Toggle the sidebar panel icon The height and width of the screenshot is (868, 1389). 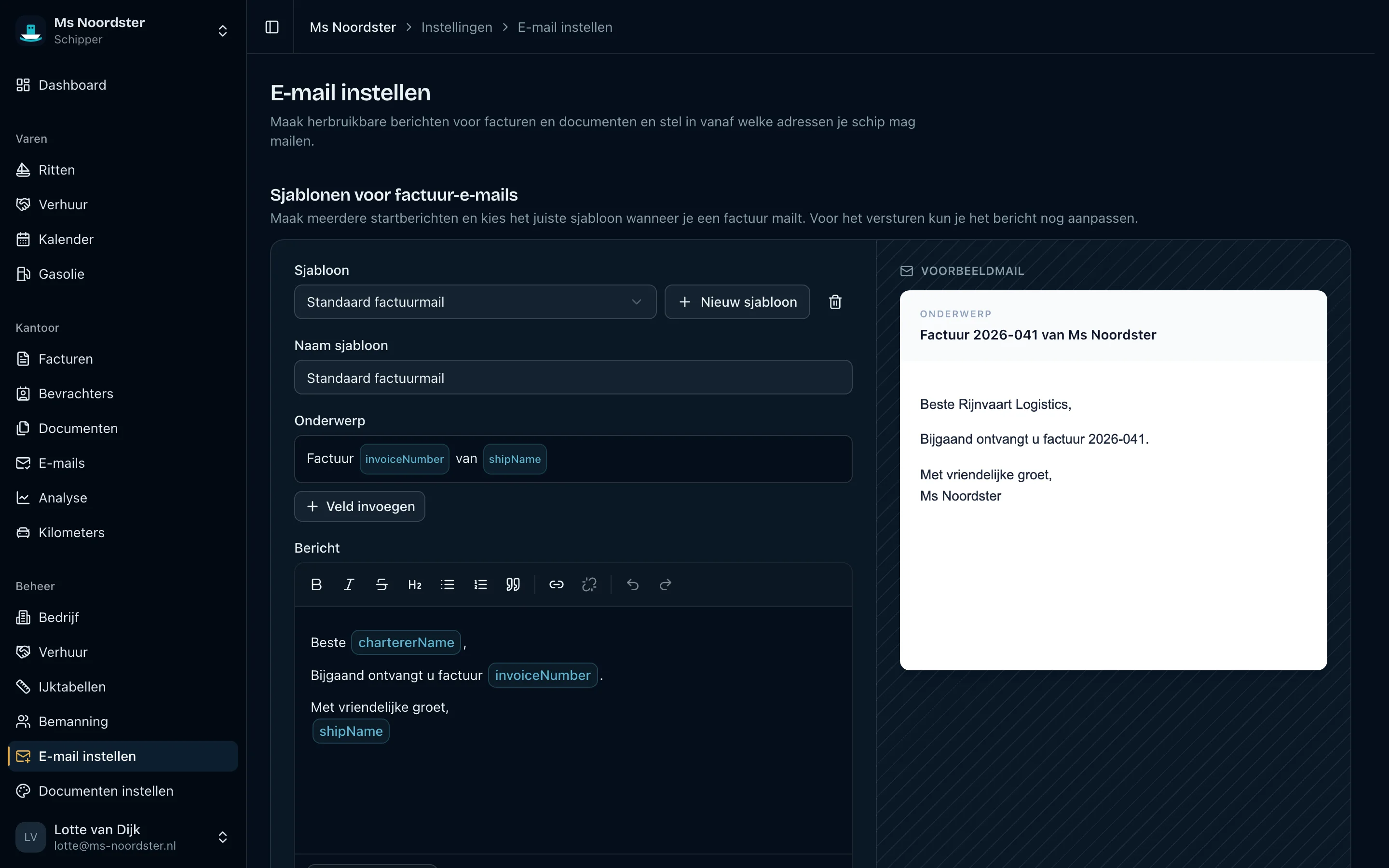point(272,27)
